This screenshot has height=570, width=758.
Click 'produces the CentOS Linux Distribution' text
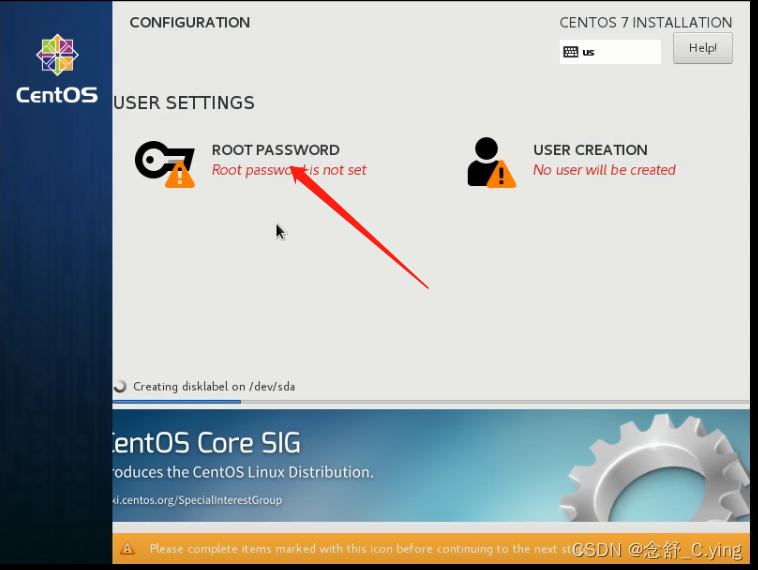pos(243,472)
